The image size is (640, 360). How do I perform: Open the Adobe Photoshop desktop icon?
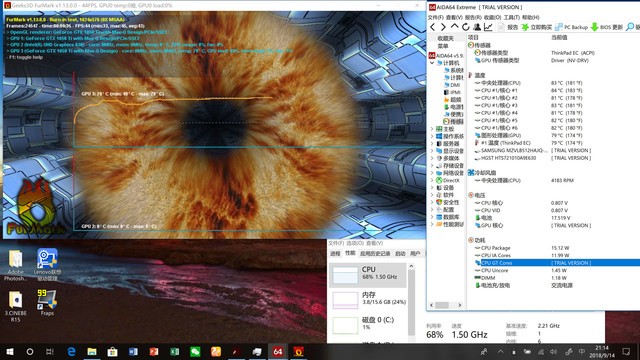[x=16, y=265]
